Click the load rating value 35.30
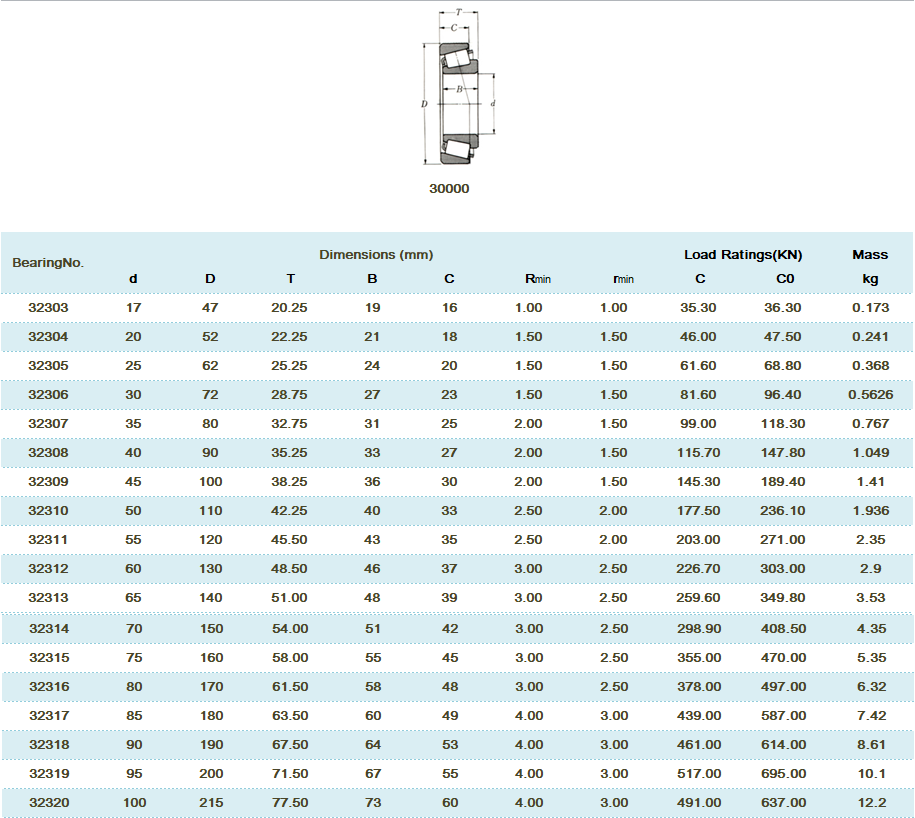 click(698, 308)
